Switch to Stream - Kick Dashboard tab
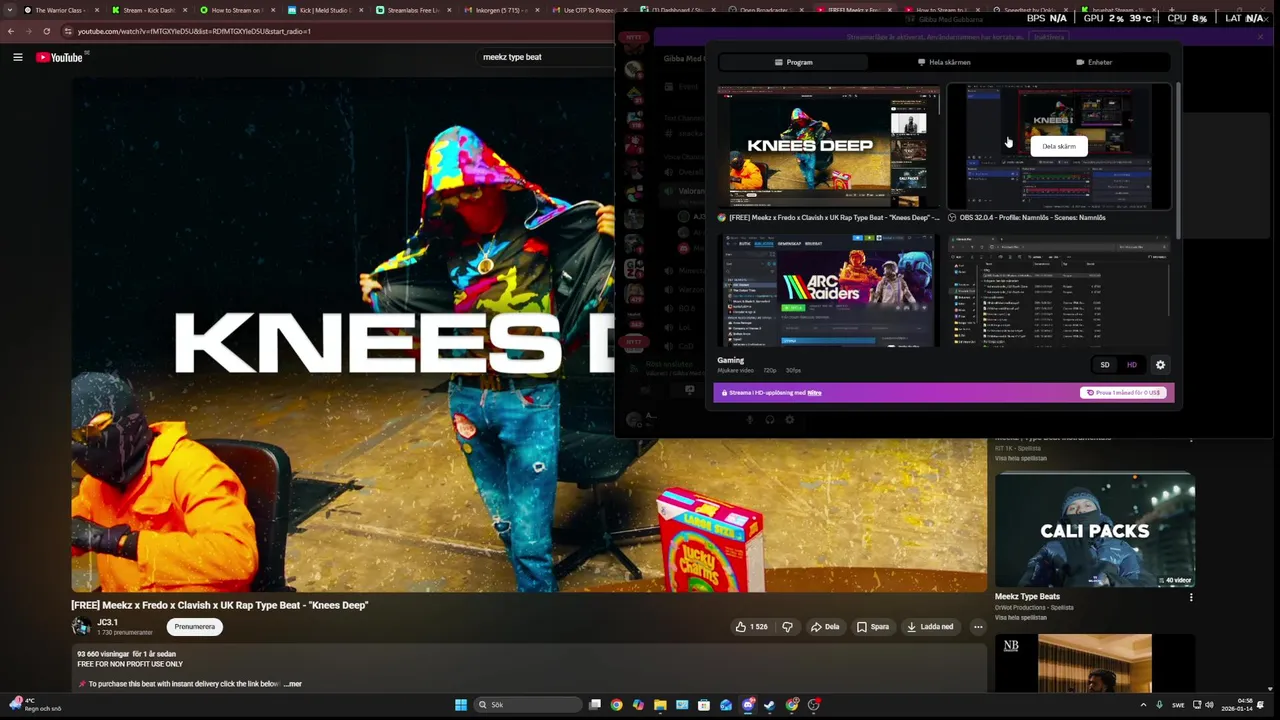The image size is (1280, 720). pyautogui.click(x=149, y=10)
